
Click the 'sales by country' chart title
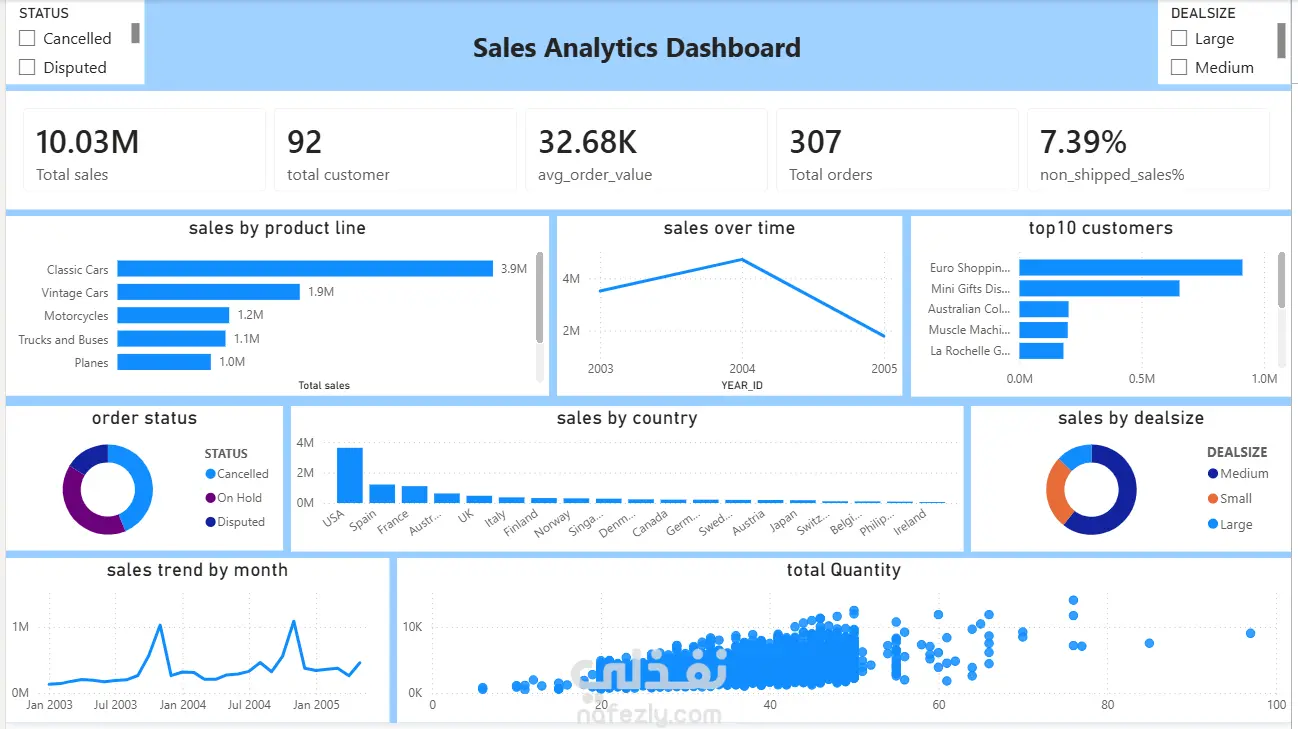[627, 418]
